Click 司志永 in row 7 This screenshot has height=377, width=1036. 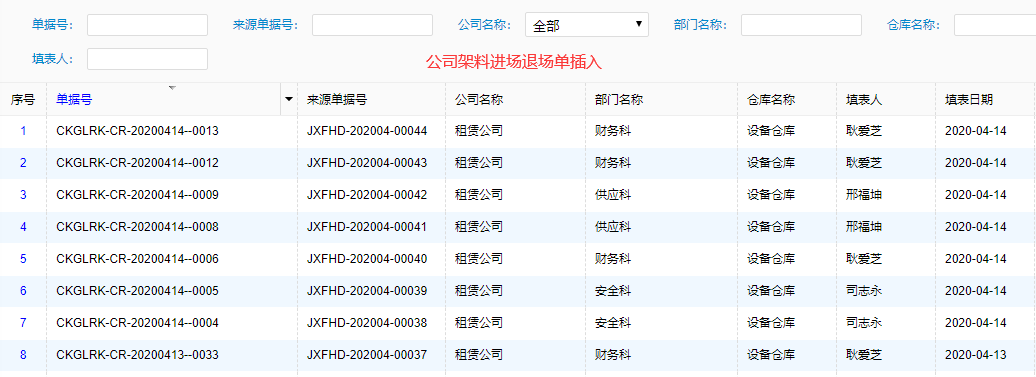click(864, 323)
